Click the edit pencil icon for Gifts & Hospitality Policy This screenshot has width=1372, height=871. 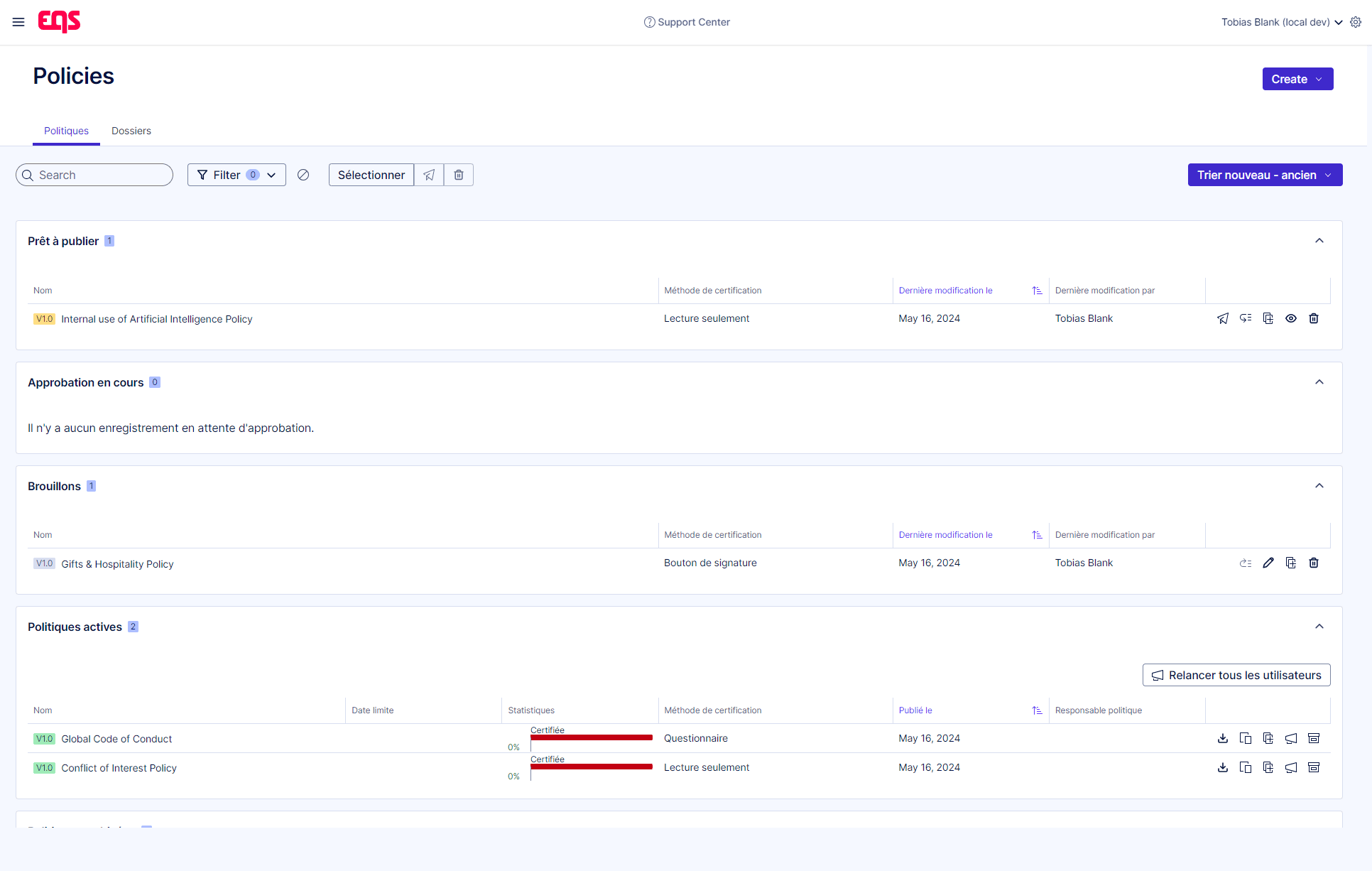click(x=1268, y=563)
